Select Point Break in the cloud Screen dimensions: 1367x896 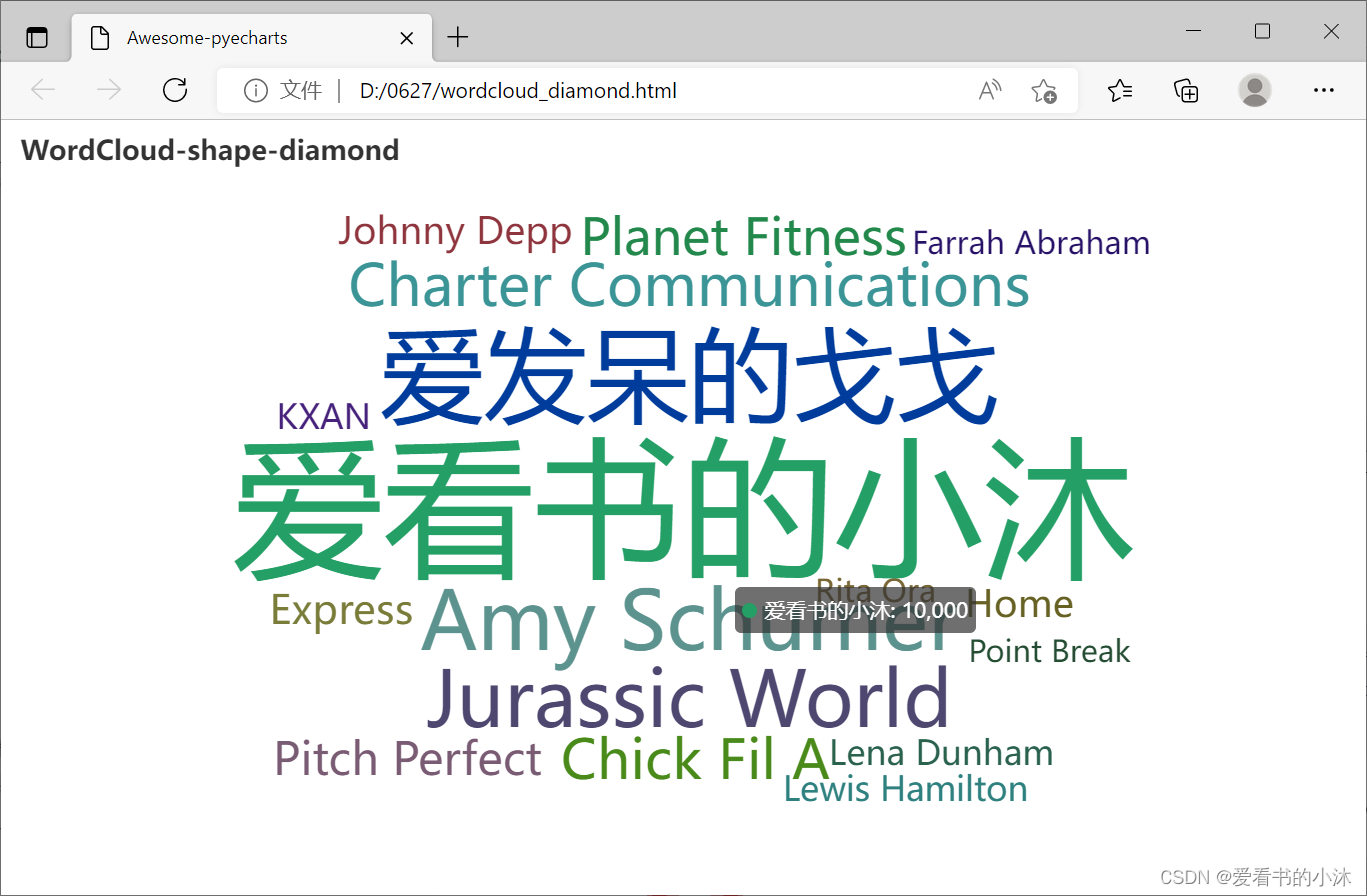[x=1050, y=652]
